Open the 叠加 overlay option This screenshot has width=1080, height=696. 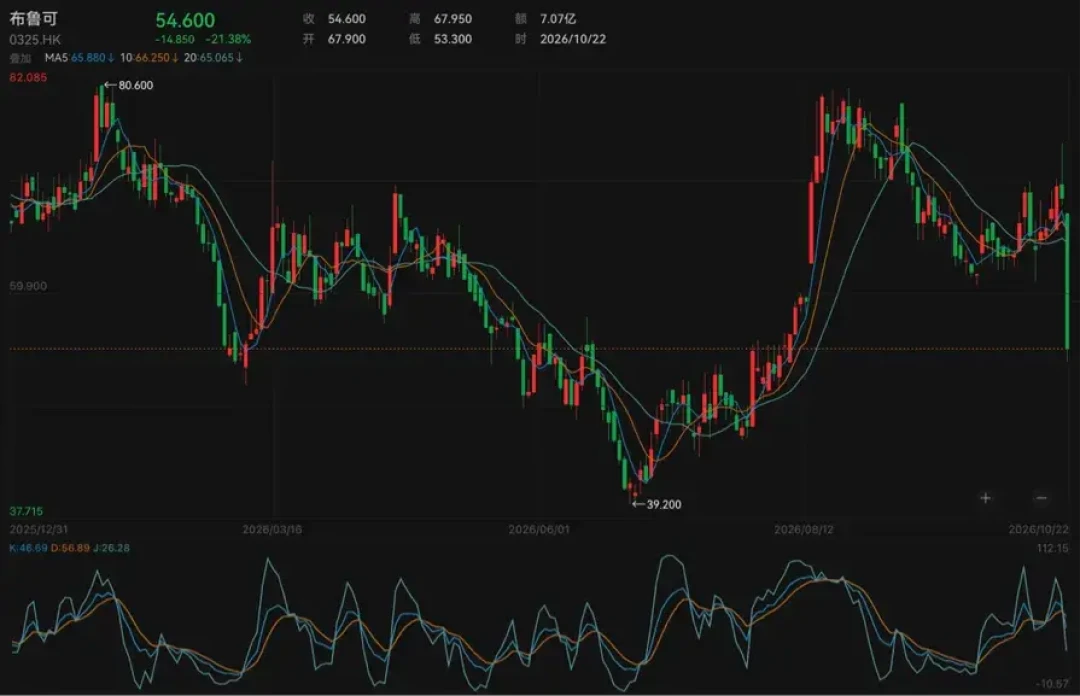tap(21, 58)
